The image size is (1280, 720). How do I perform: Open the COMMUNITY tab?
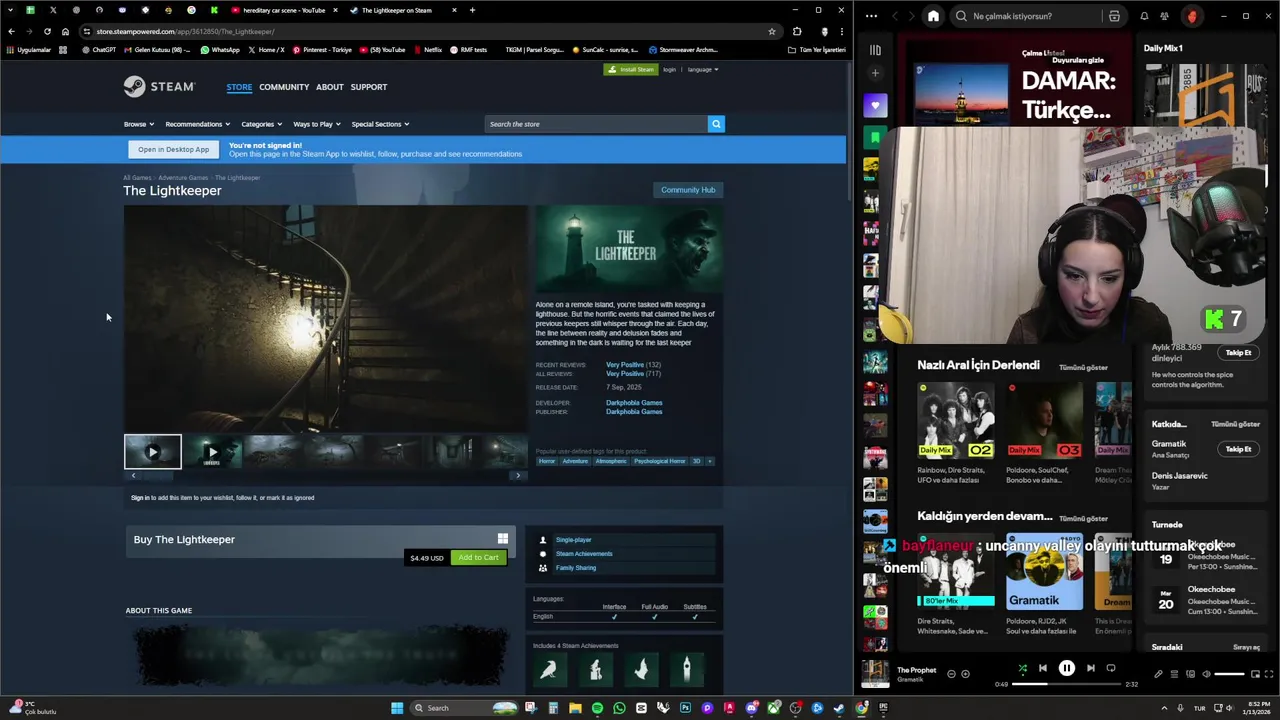(284, 87)
